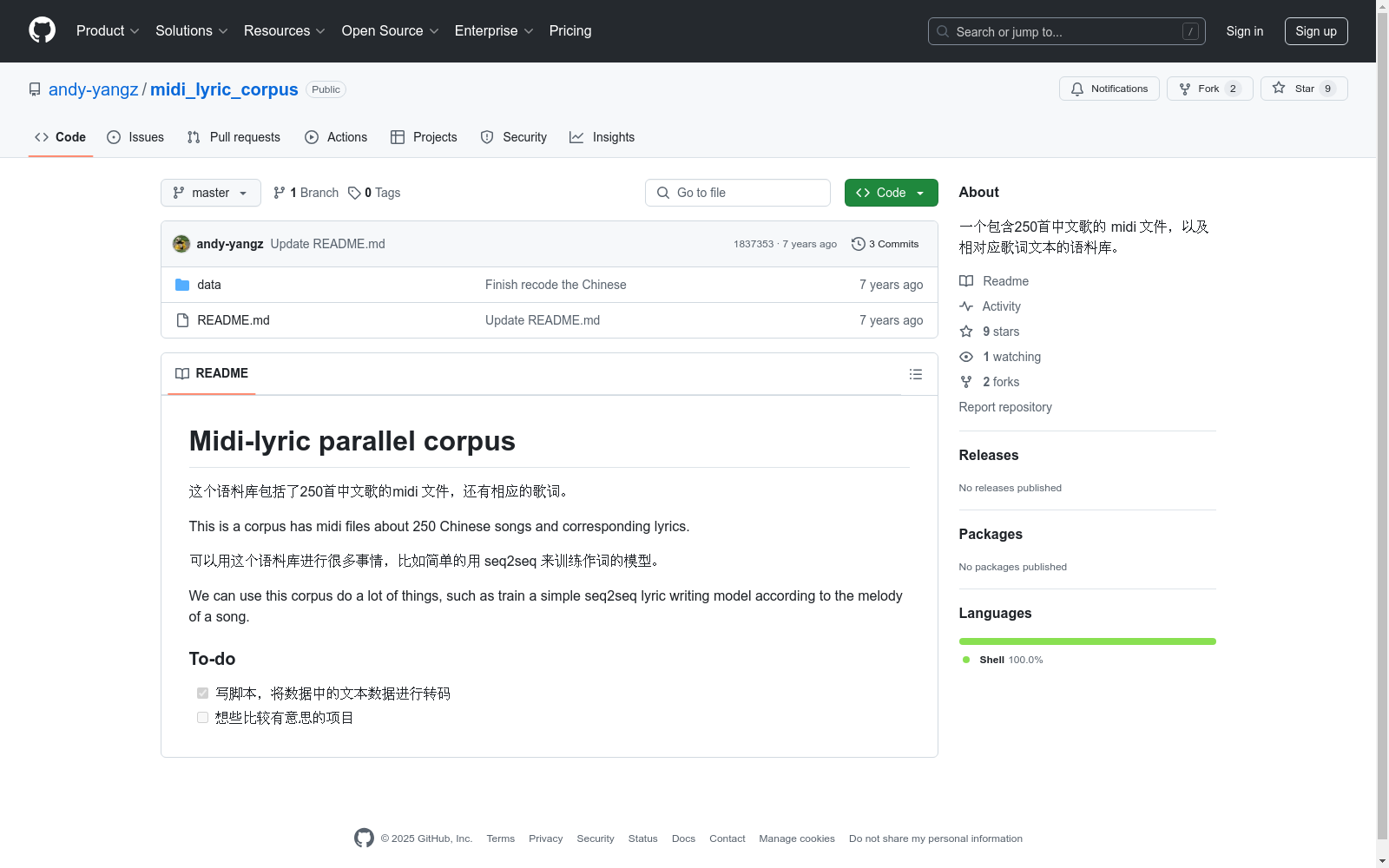Expand the Open Source menu

(391, 31)
